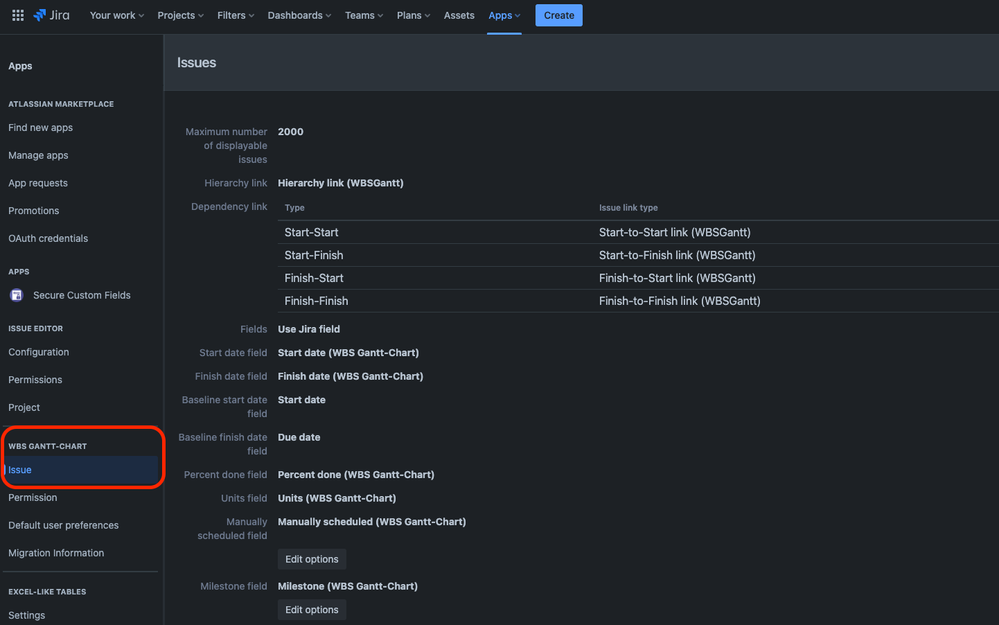Image resolution: width=999 pixels, height=625 pixels.
Task: Click the Issue link type column header
Action: 628,208
